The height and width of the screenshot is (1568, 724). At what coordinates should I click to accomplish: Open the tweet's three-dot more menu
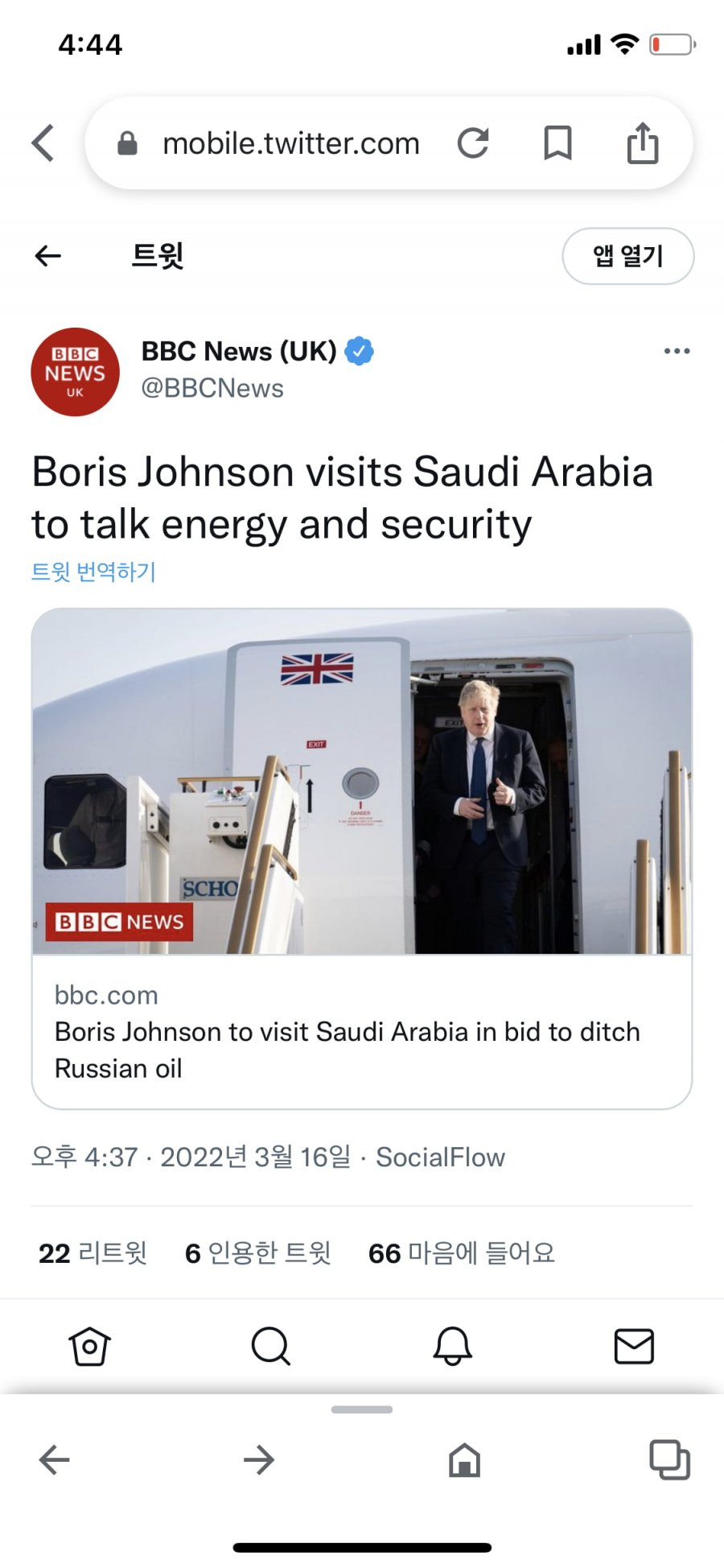click(x=677, y=351)
